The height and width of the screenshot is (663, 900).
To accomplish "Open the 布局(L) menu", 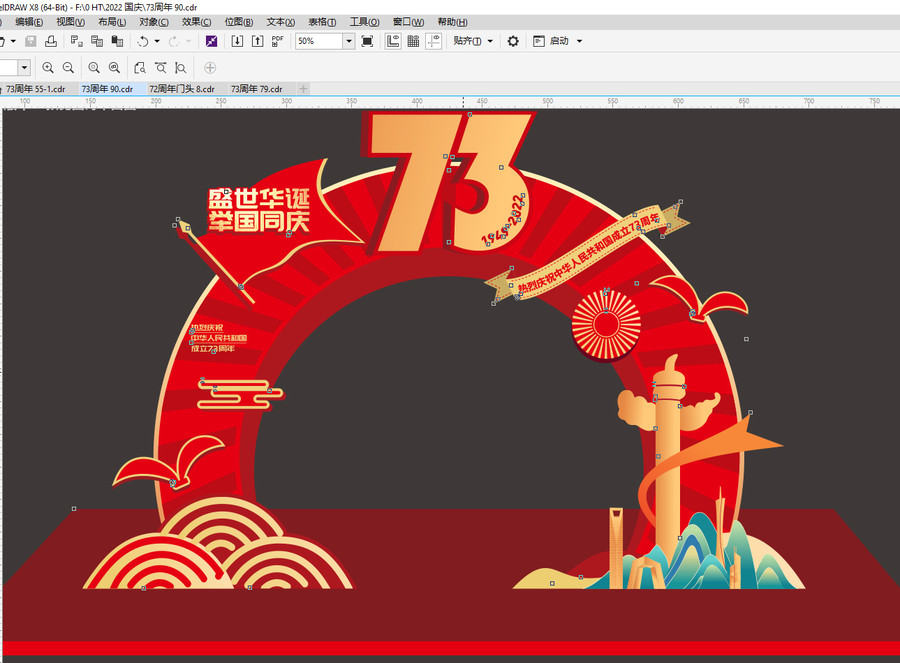I will 112,22.
